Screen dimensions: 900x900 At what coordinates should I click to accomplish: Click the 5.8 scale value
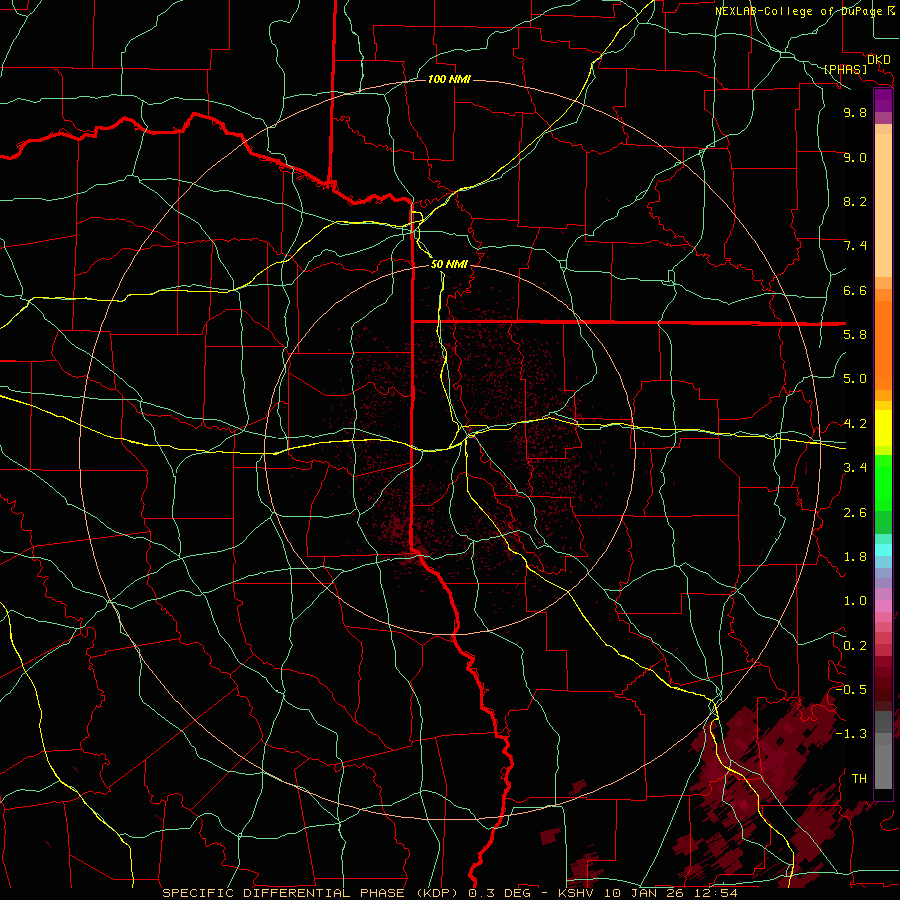pyautogui.click(x=855, y=334)
